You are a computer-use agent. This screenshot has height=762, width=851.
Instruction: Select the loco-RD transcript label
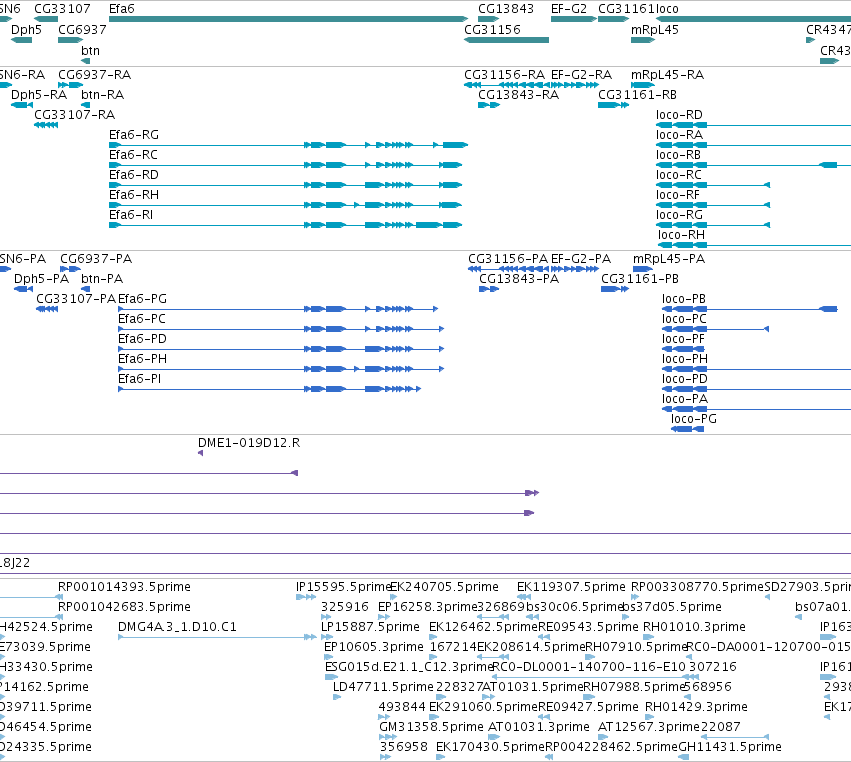[x=679, y=115]
